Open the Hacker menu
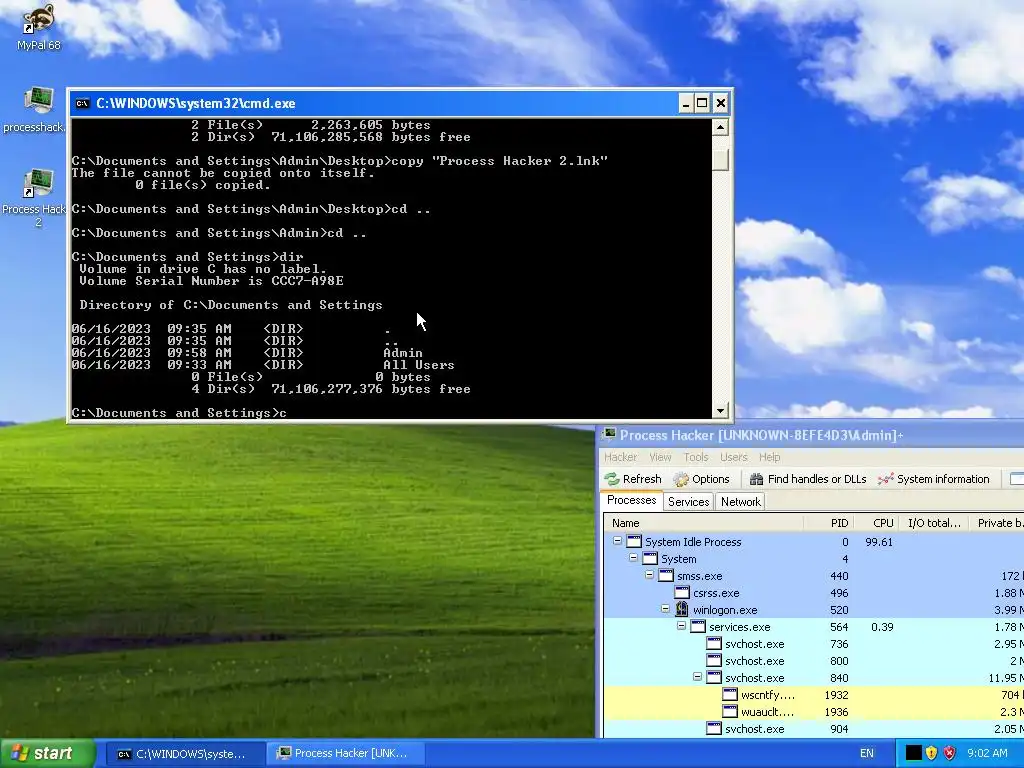 (620, 457)
